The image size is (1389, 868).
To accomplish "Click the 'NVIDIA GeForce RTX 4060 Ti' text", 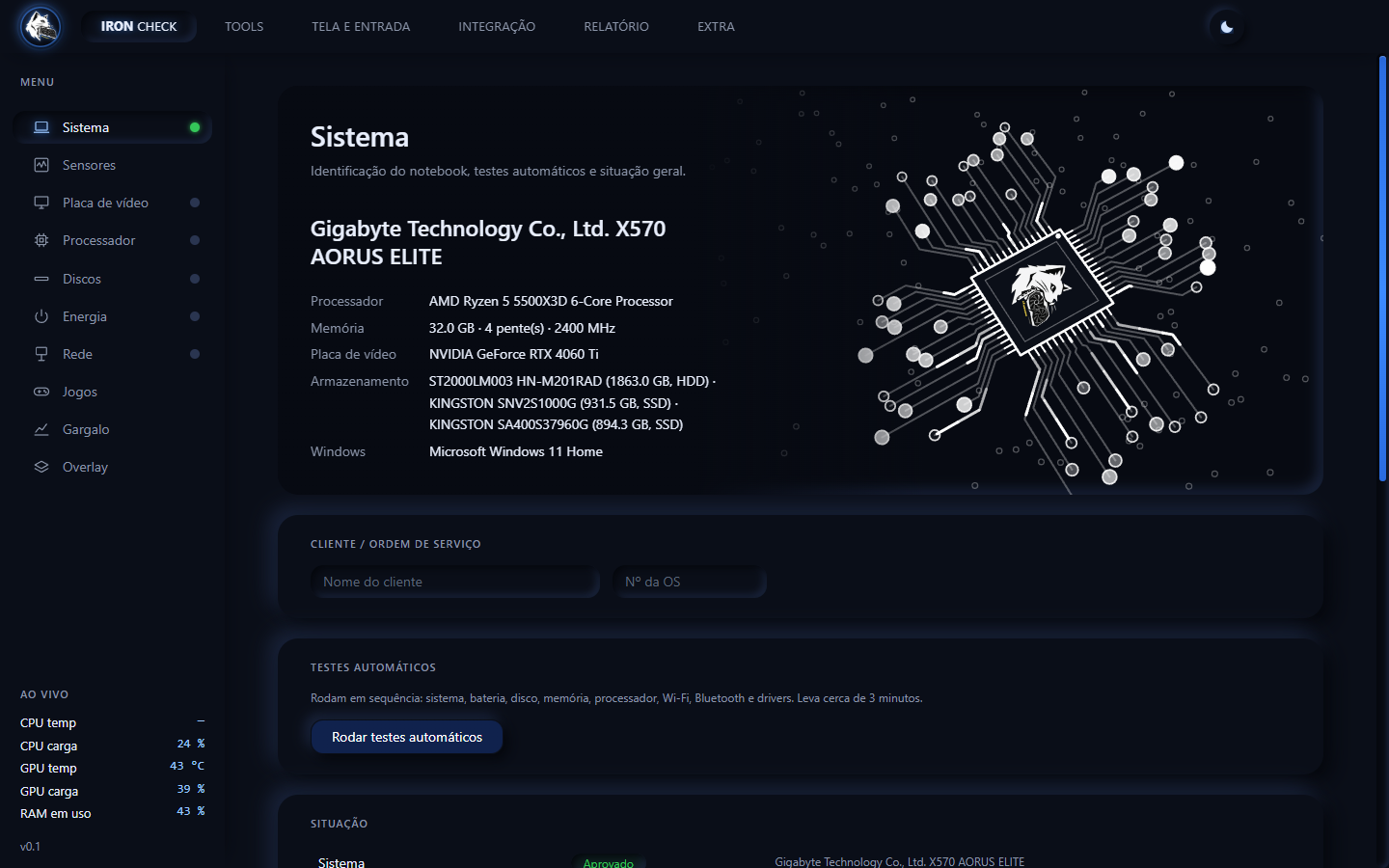I will pos(514,354).
